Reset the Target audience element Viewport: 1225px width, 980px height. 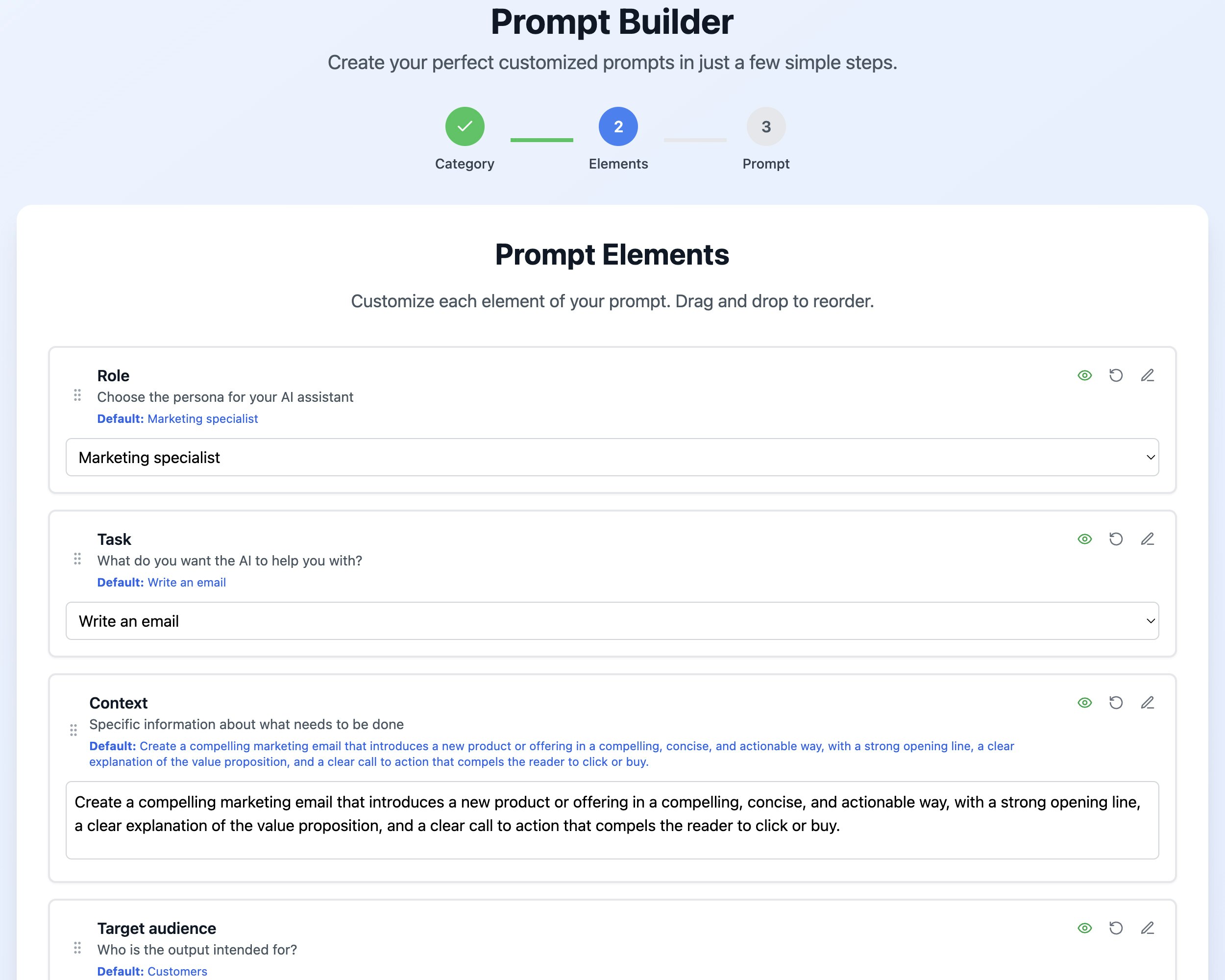click(x=1116, y=927)
